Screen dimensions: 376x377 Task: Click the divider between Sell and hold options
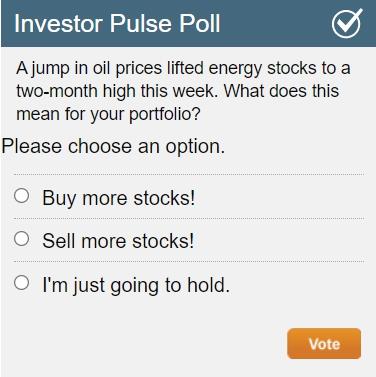pos(189,261)
